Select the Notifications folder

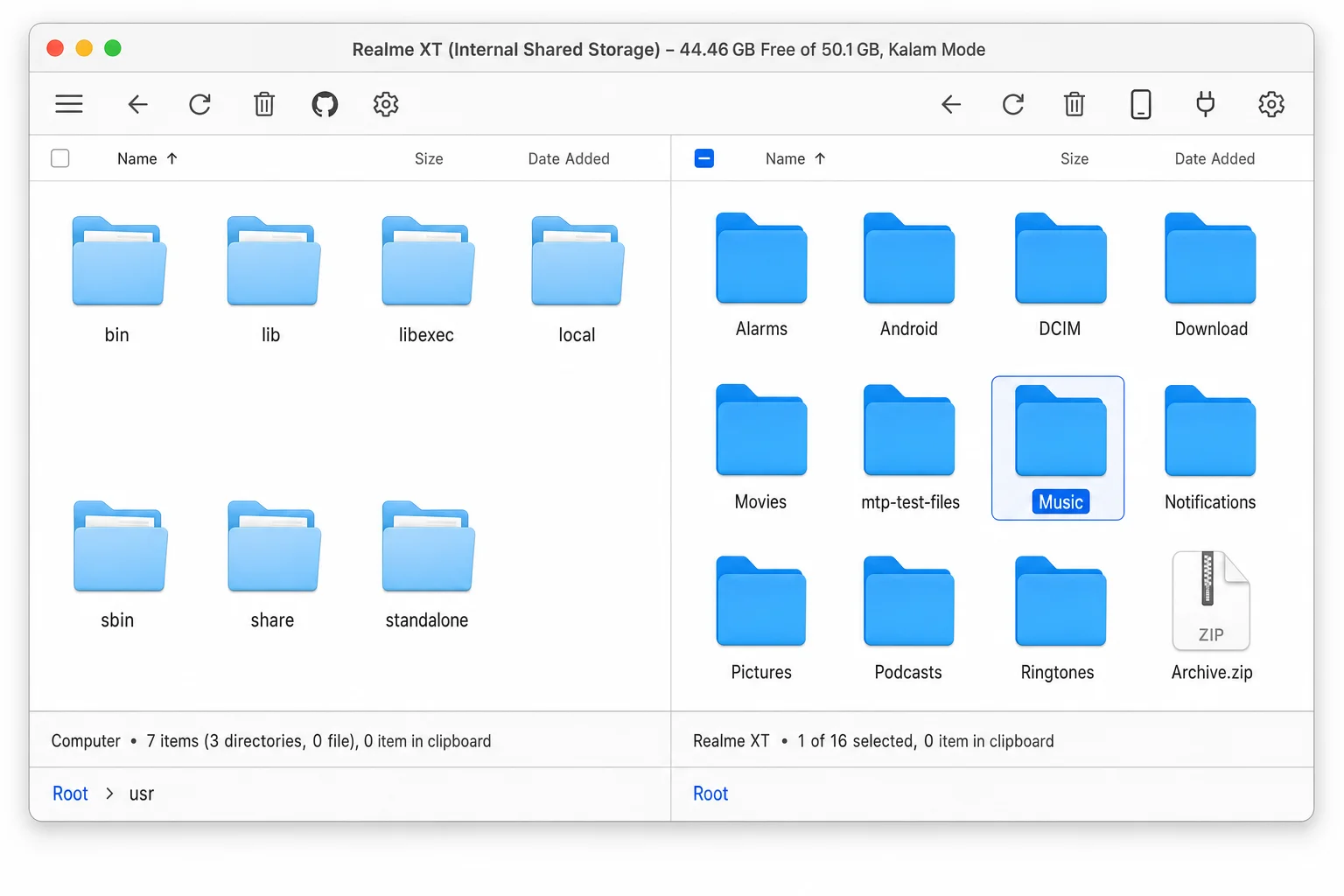1211,447
